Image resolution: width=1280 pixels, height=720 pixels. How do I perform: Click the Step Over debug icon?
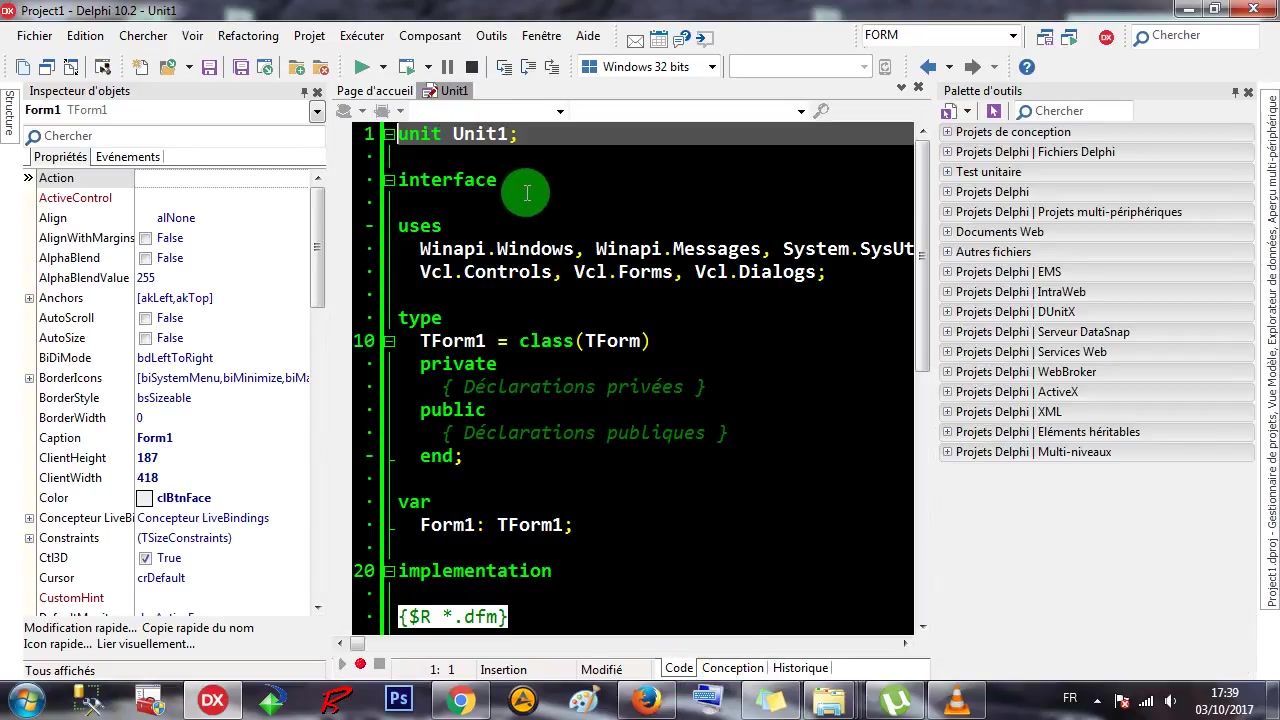528,67
